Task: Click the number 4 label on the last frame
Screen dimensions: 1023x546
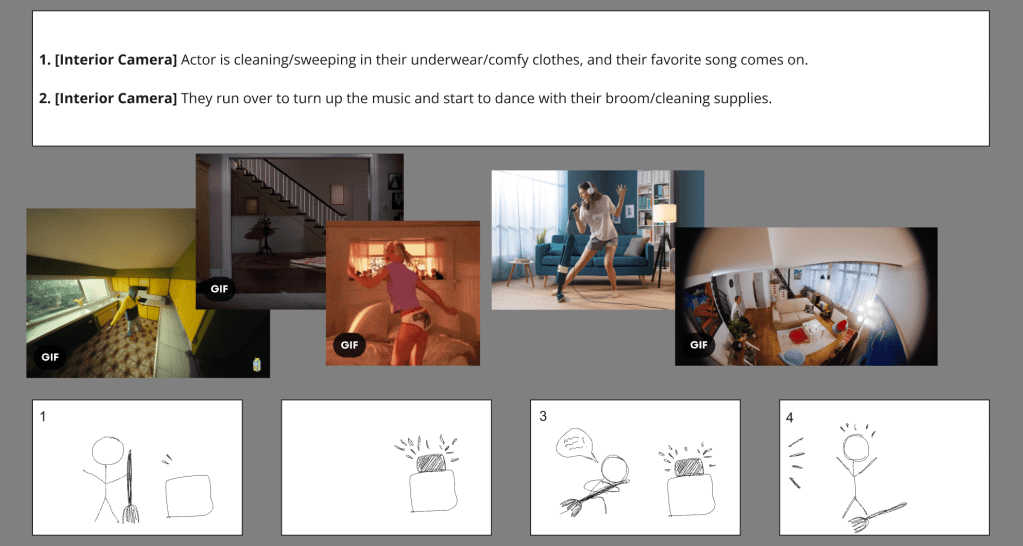Action: click(790, 416)
